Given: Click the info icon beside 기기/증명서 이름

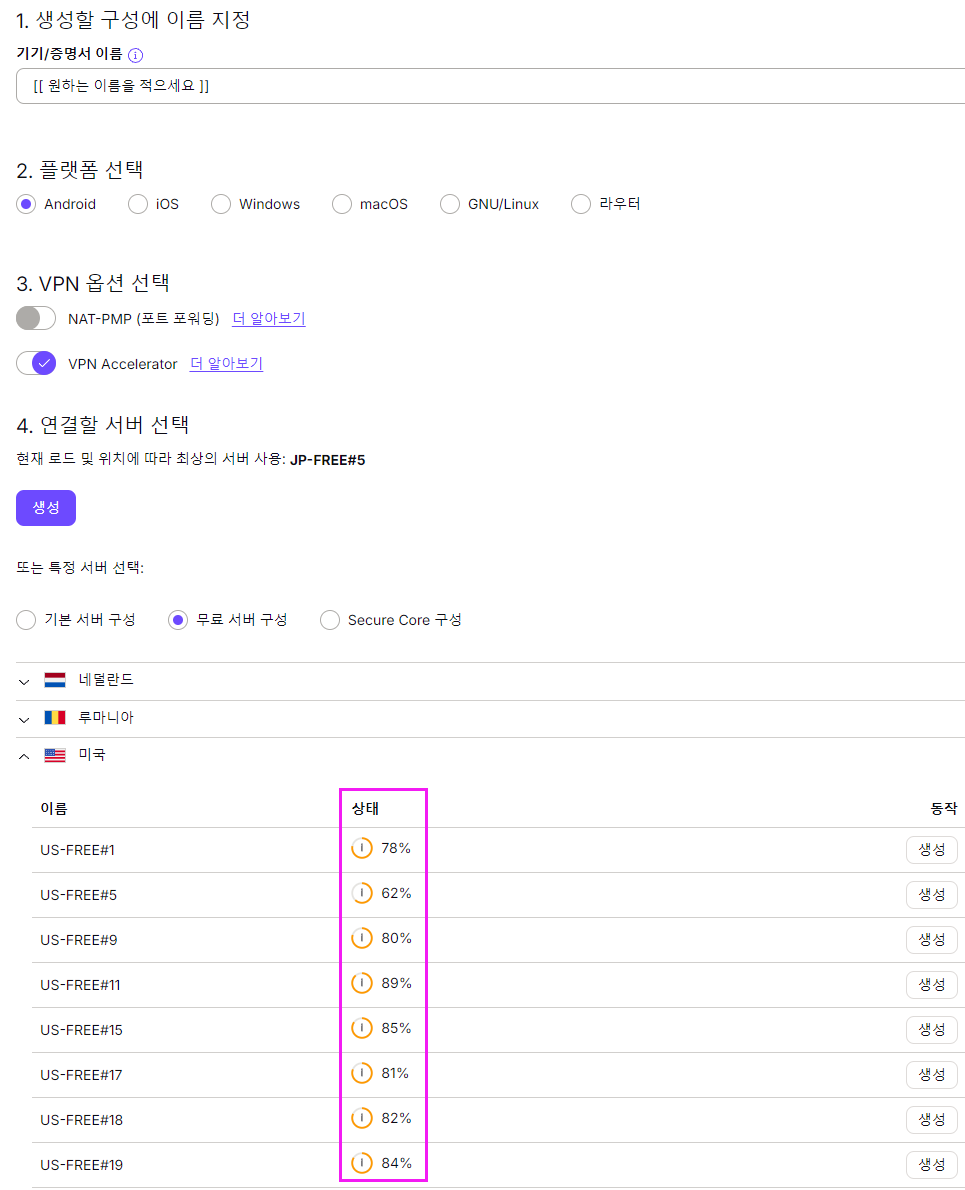Looking at the screenshot, I should pos(136,55).
